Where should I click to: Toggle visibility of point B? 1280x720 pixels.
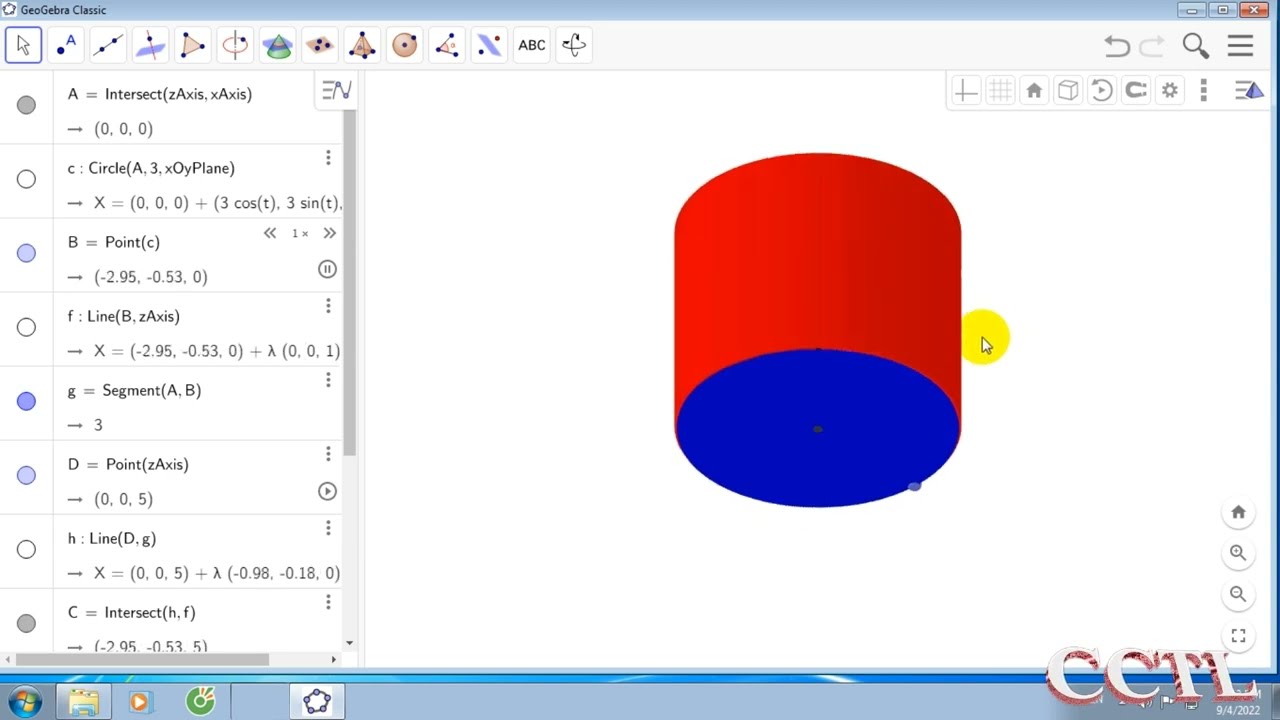(x=26, y=253)
